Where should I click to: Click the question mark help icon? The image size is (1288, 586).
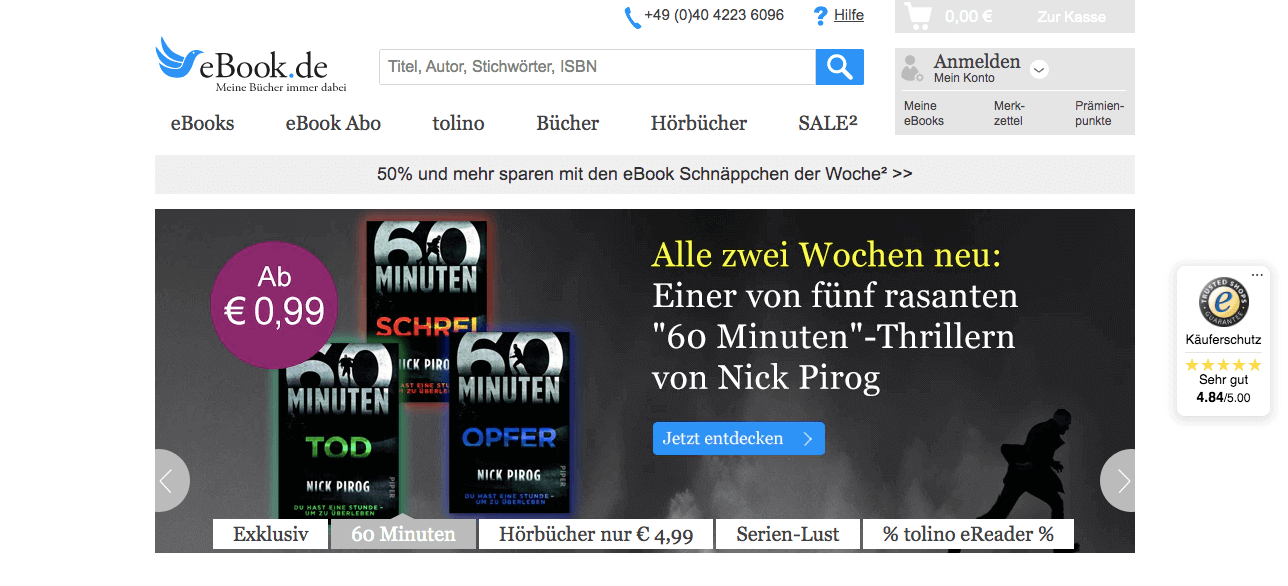pos(821,16)
